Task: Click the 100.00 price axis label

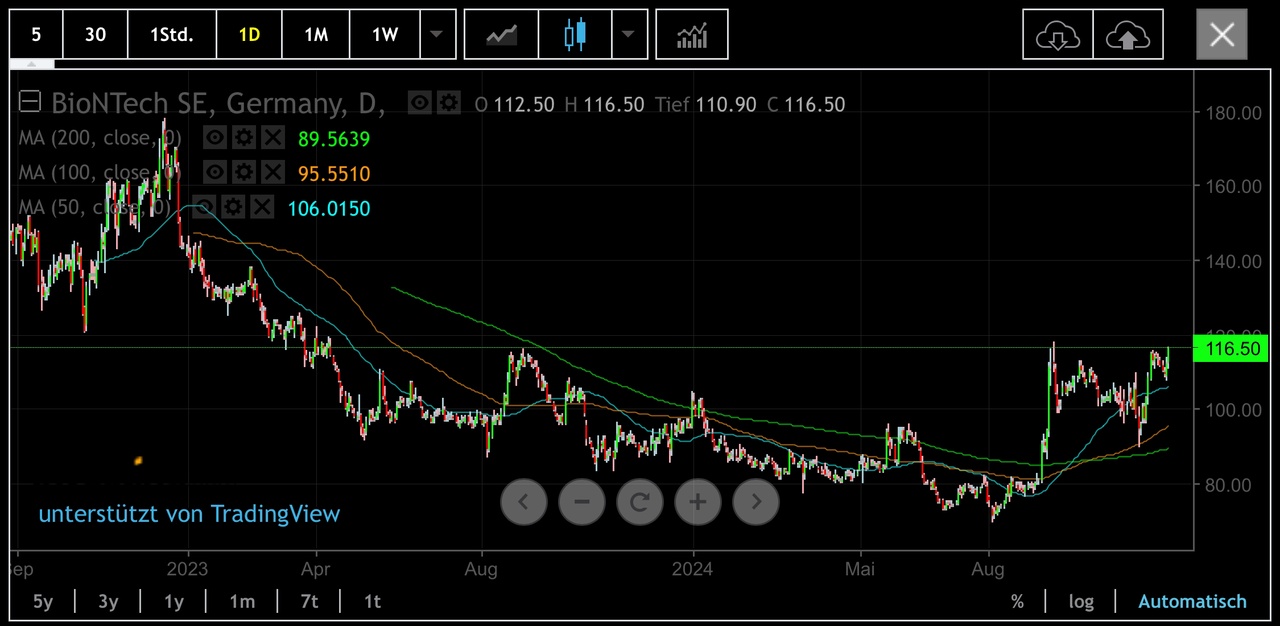Action: pos(1234,410)
